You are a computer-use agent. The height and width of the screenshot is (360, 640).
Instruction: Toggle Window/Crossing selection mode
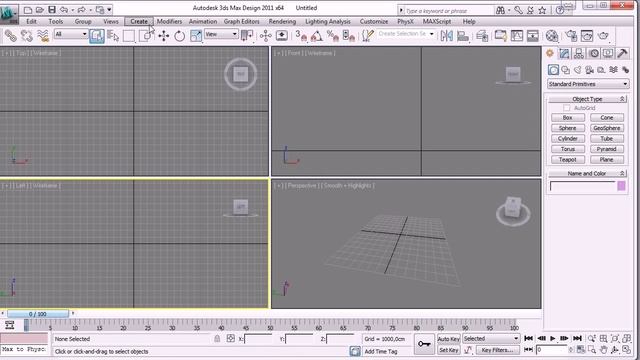[x=145, y=36]
